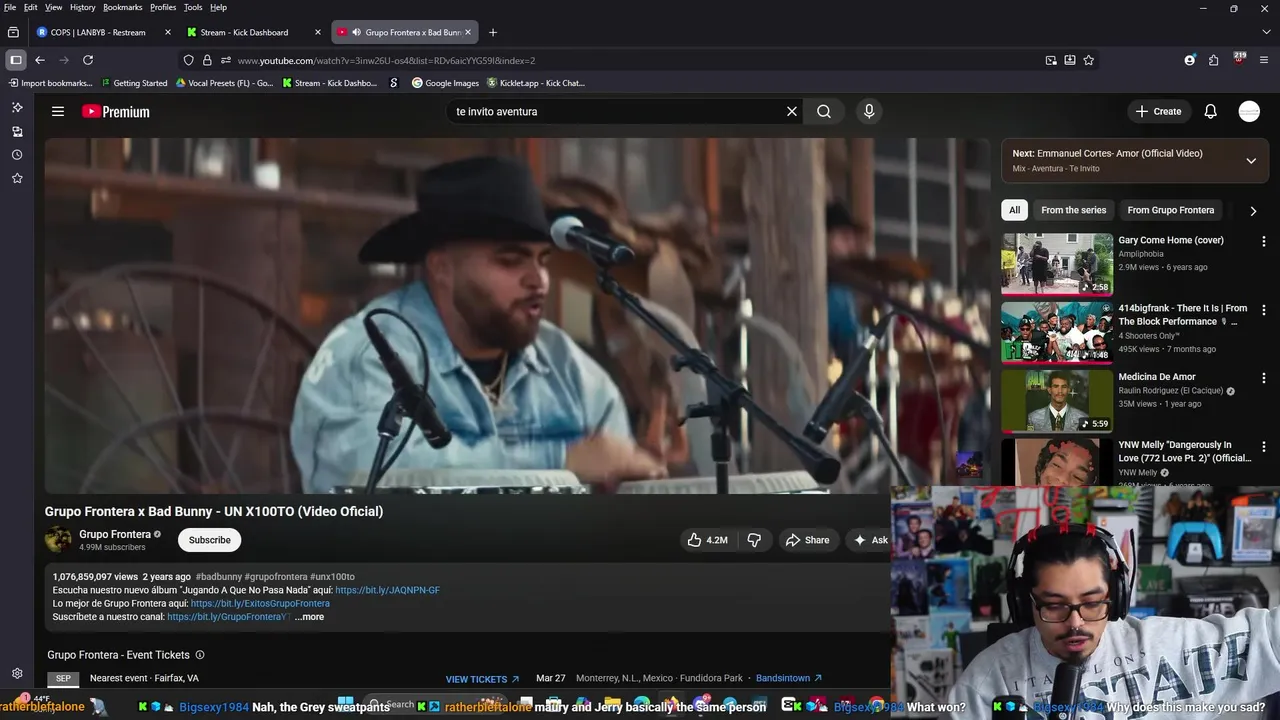Select the From Grupo Frontera chip

pos(1170,210)
